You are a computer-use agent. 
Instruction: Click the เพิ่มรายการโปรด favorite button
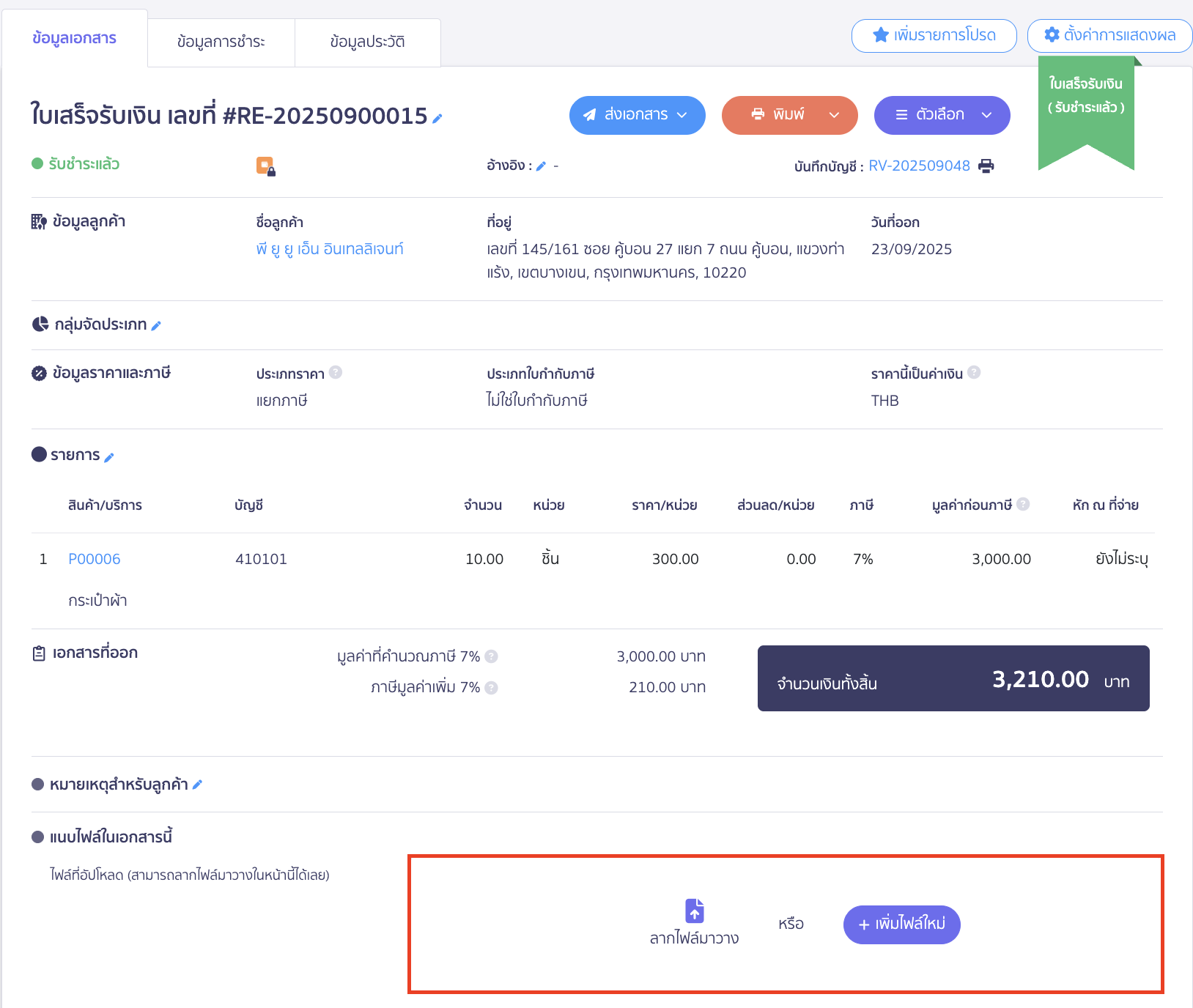tap(934, 35)
